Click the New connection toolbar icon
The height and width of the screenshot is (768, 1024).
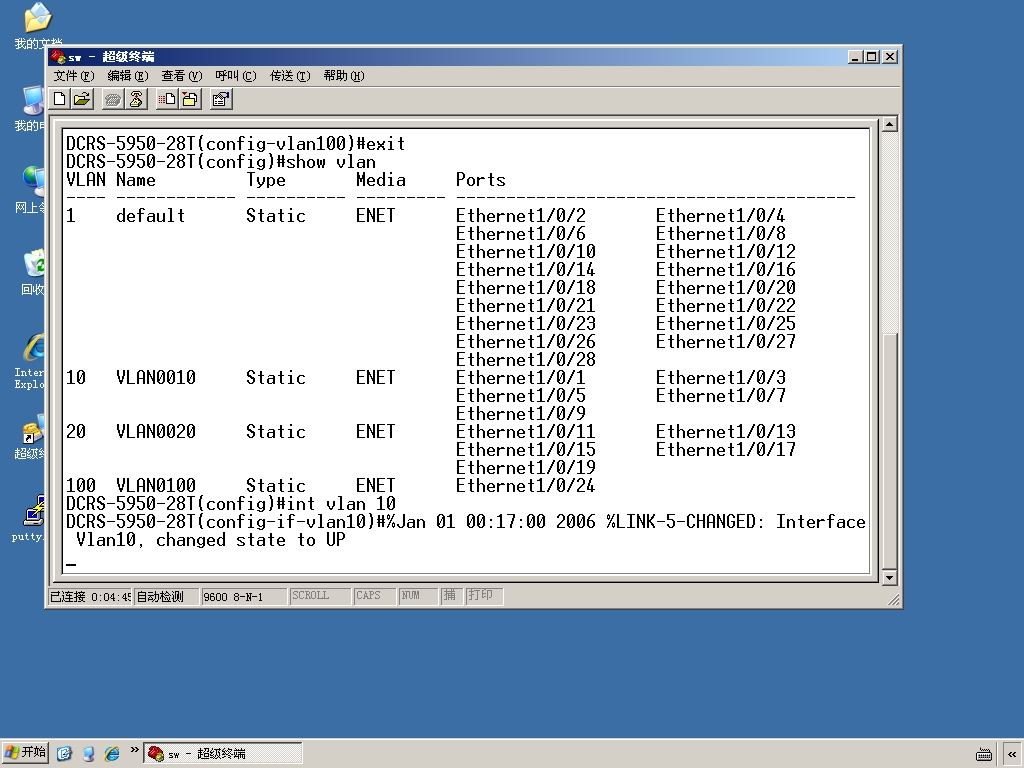[60, 99]
